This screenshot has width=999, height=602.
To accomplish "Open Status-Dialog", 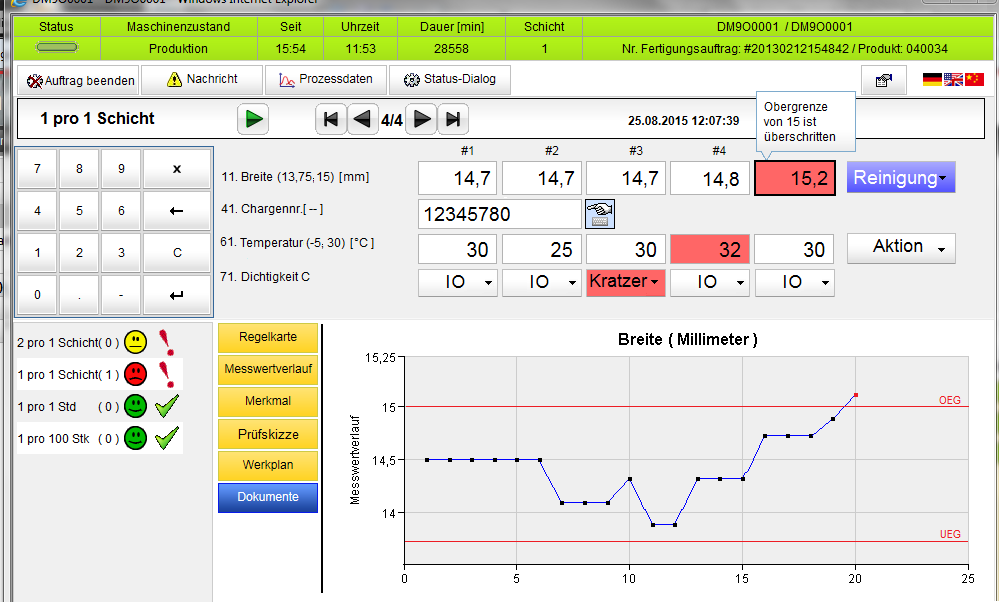I will (x=450, y=80).
